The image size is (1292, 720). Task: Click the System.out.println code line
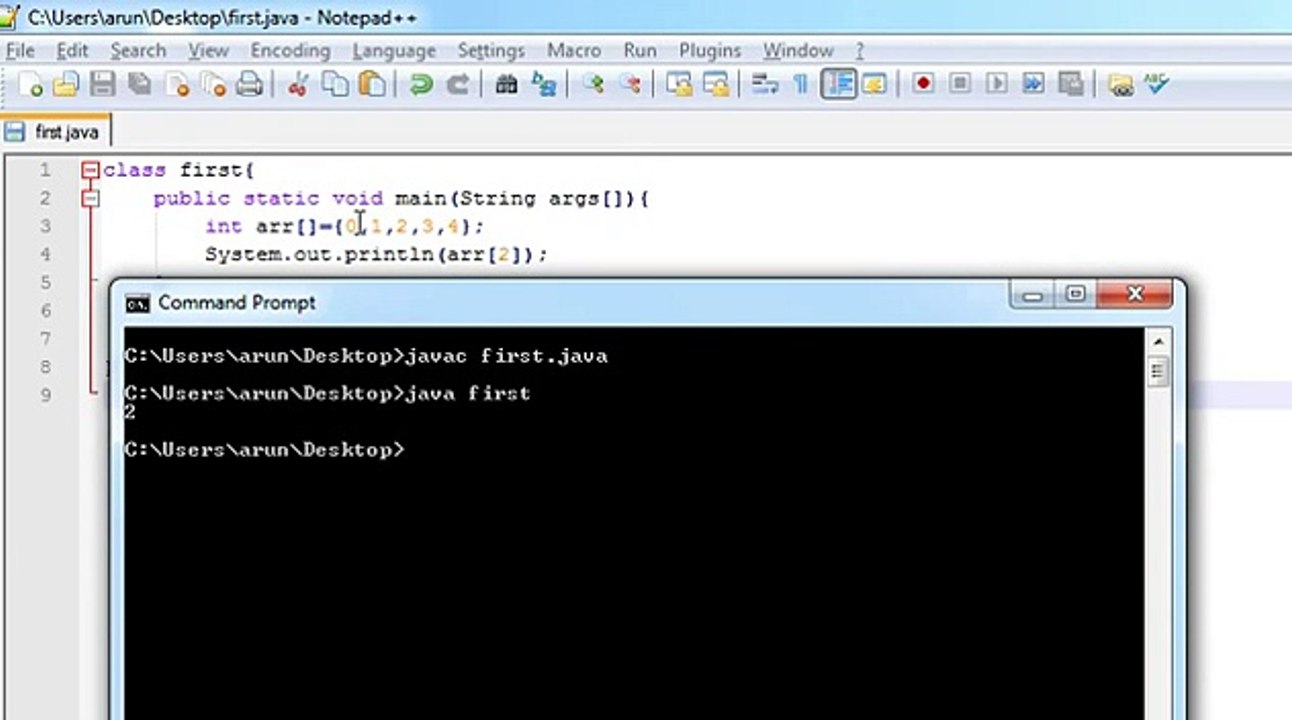pyautogui.click(x=376, y=255)
